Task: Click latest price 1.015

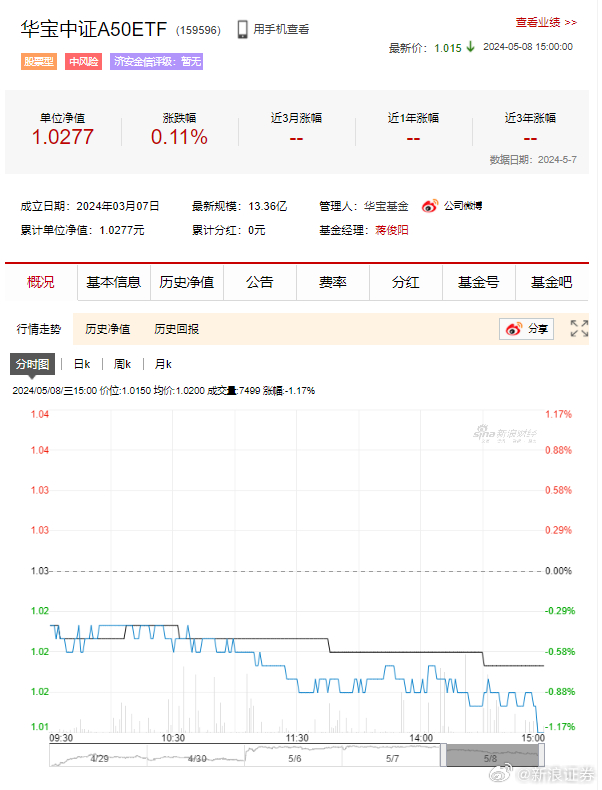Action: point(448,48)
